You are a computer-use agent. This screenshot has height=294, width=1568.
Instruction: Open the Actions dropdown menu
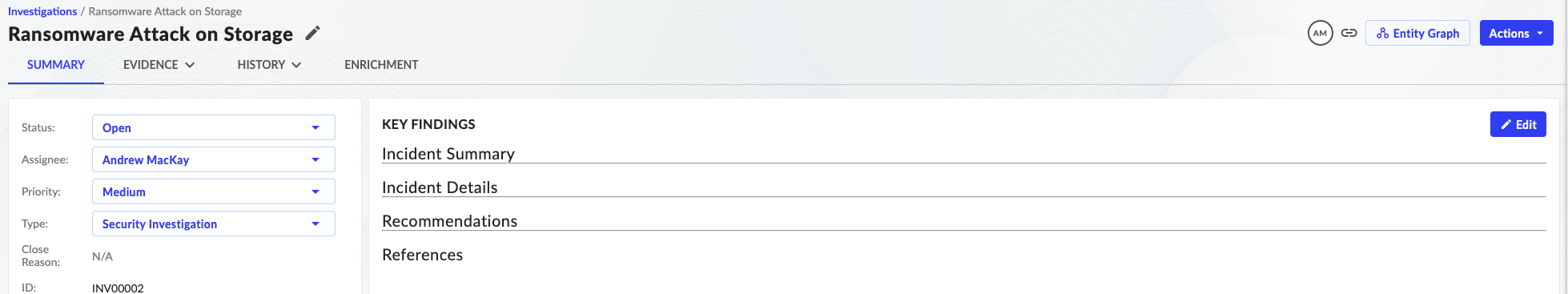coord(1516,34)
